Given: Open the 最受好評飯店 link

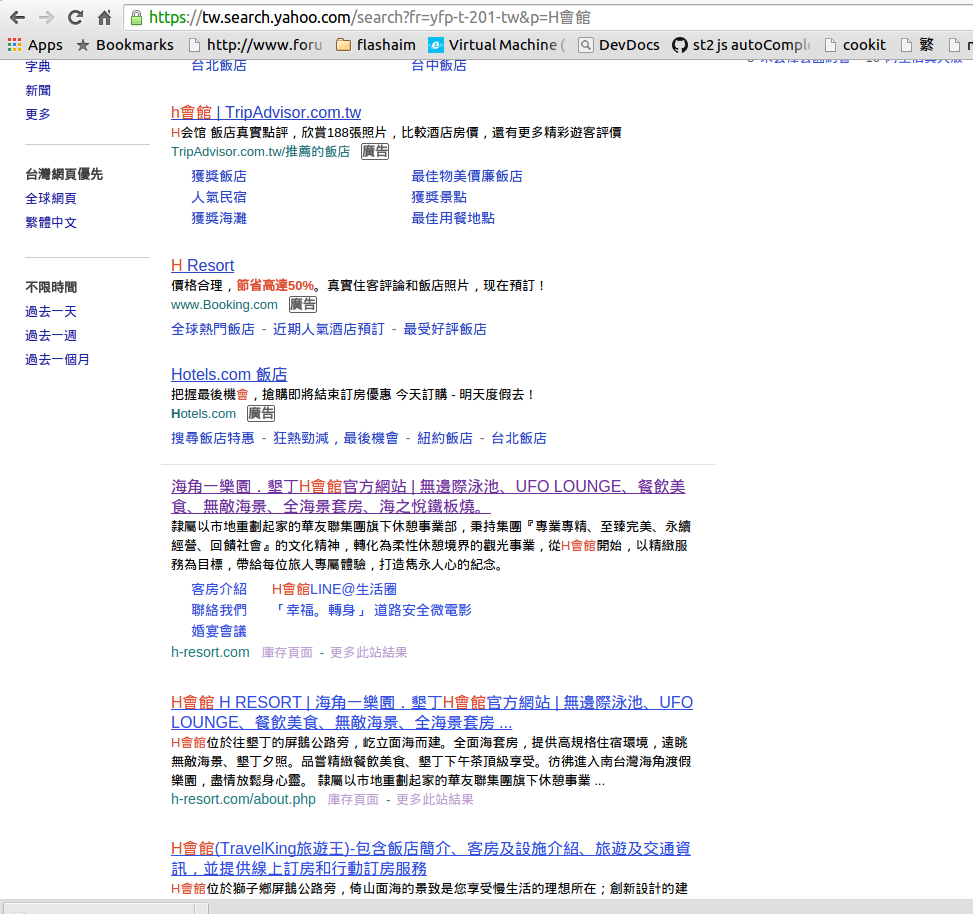Looking at the screenshot, I should pos(445,329).
